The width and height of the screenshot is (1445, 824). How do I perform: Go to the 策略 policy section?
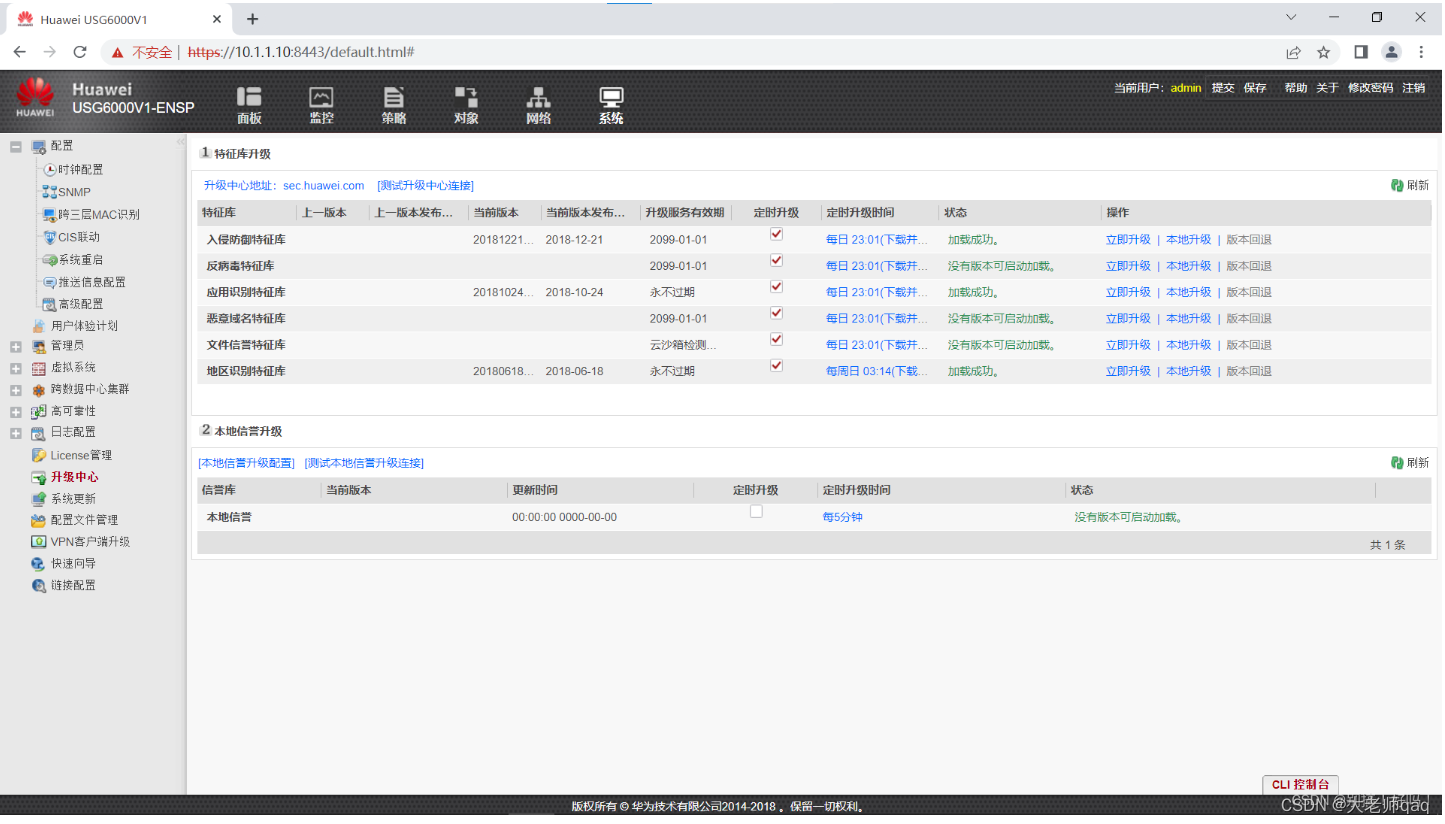[x=394, y=105]
